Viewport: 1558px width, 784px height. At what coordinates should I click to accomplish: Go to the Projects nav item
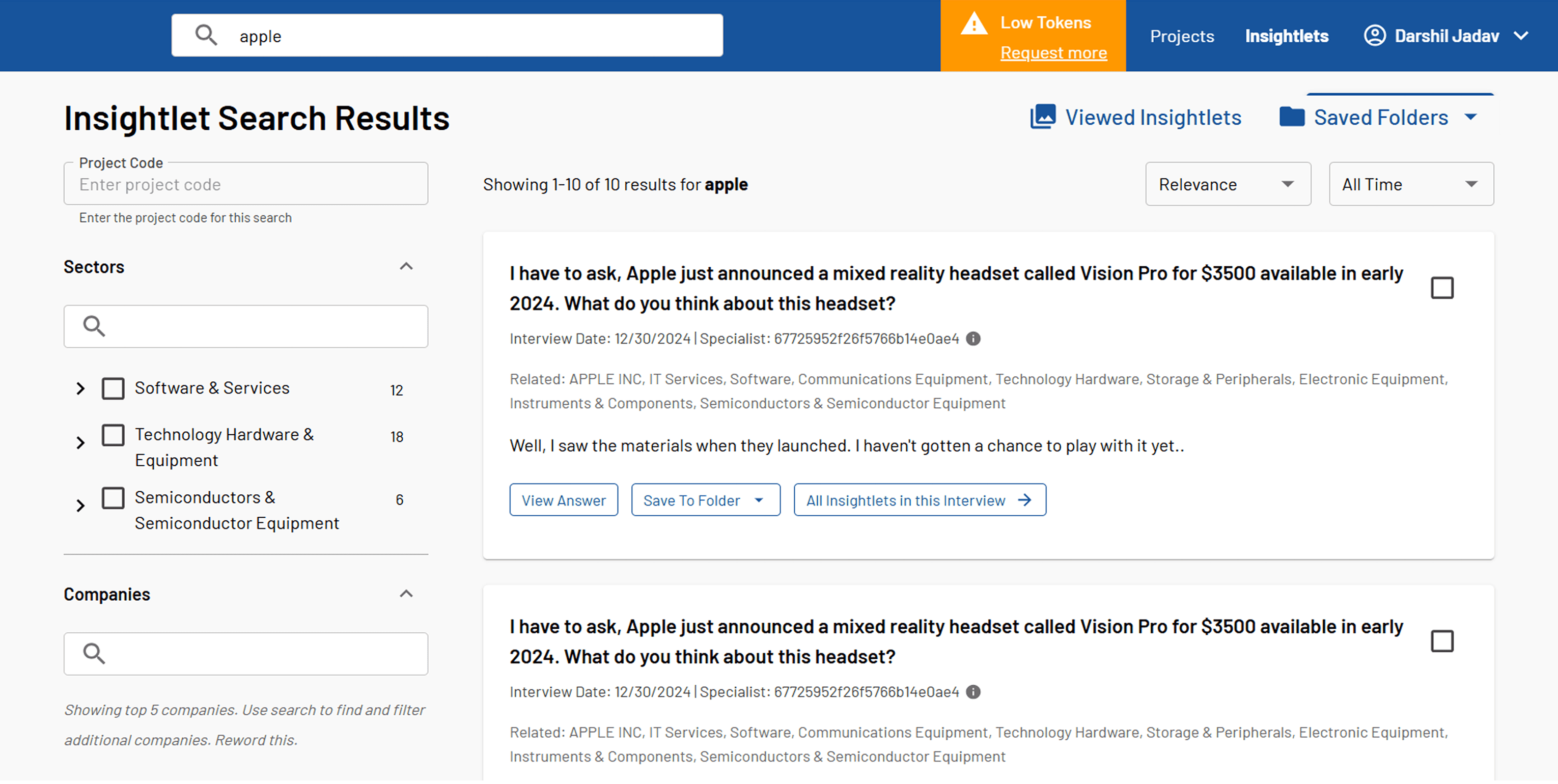click(x=1182, y=36)
